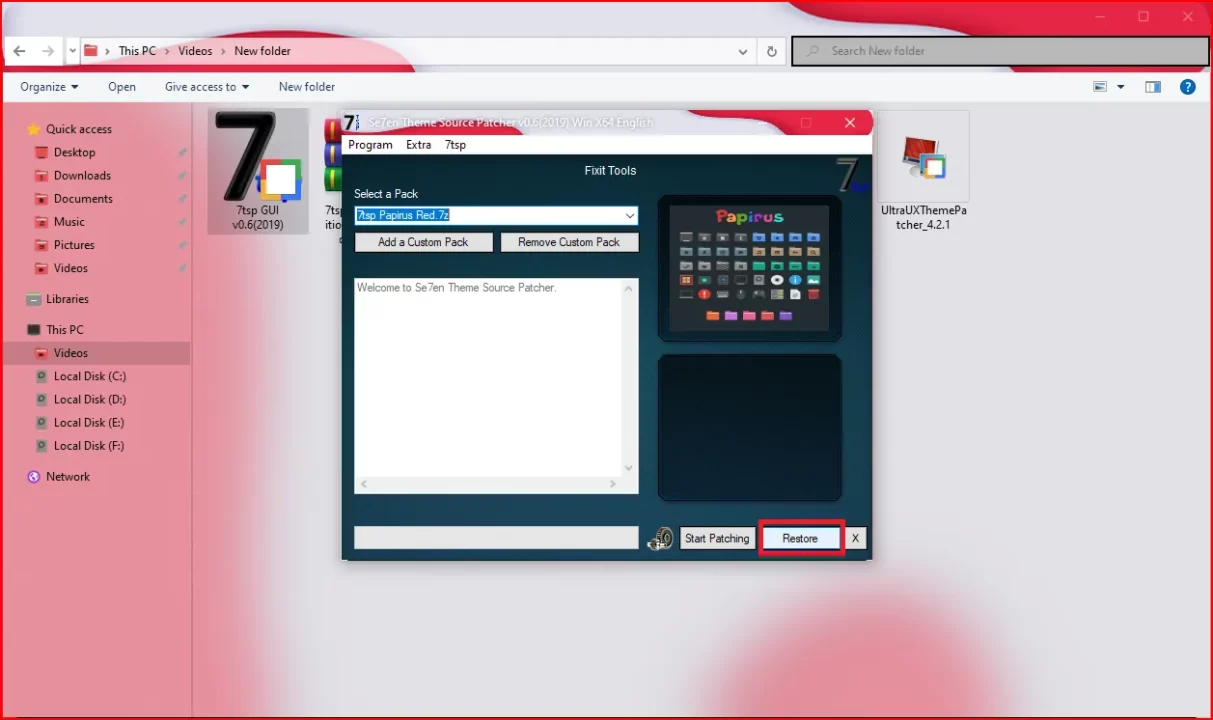
Task: Open recent locations dropdown beside Forward arrow
Action: point(73,51)
